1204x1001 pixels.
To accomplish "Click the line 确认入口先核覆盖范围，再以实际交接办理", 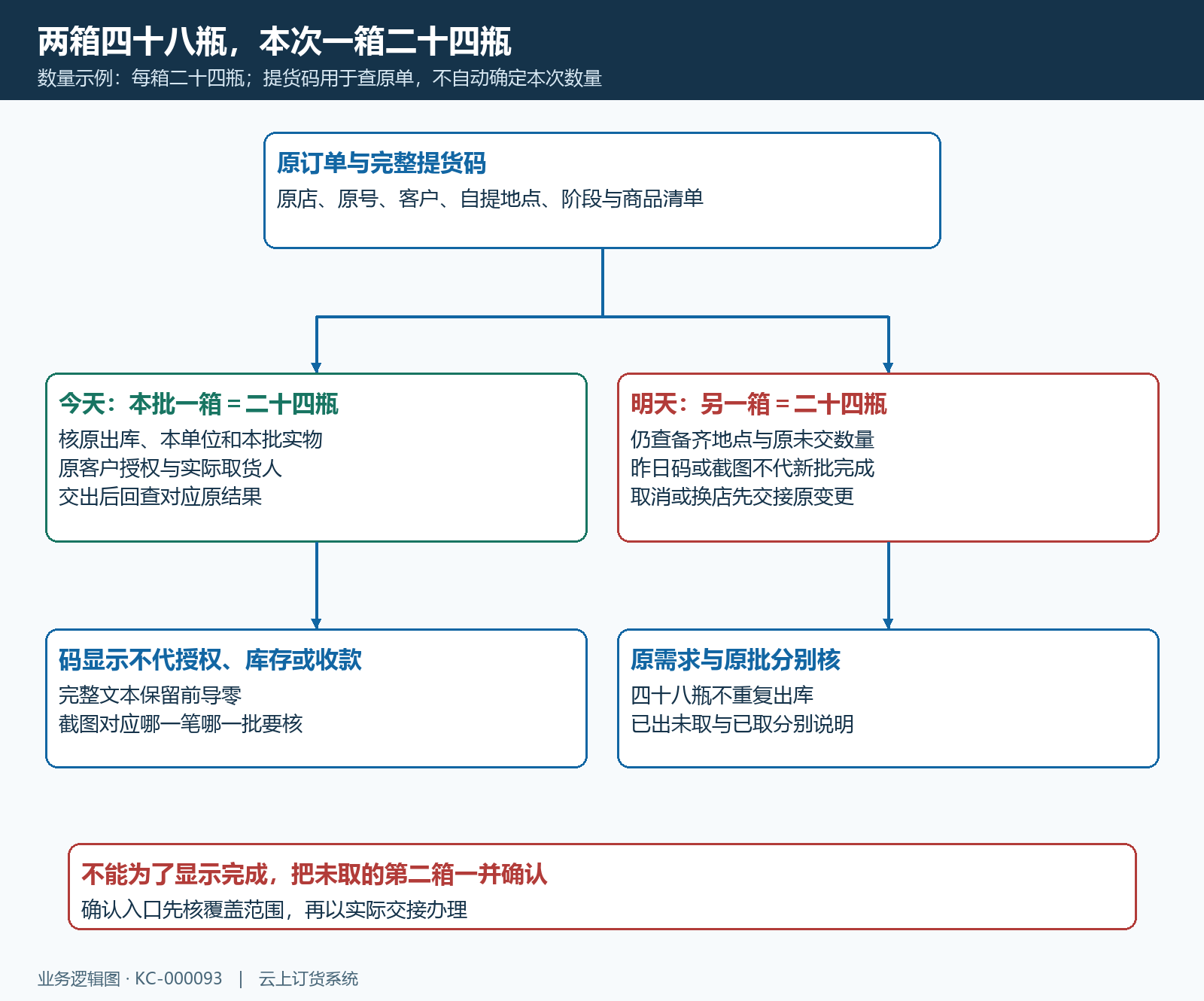I will (275, 910).
